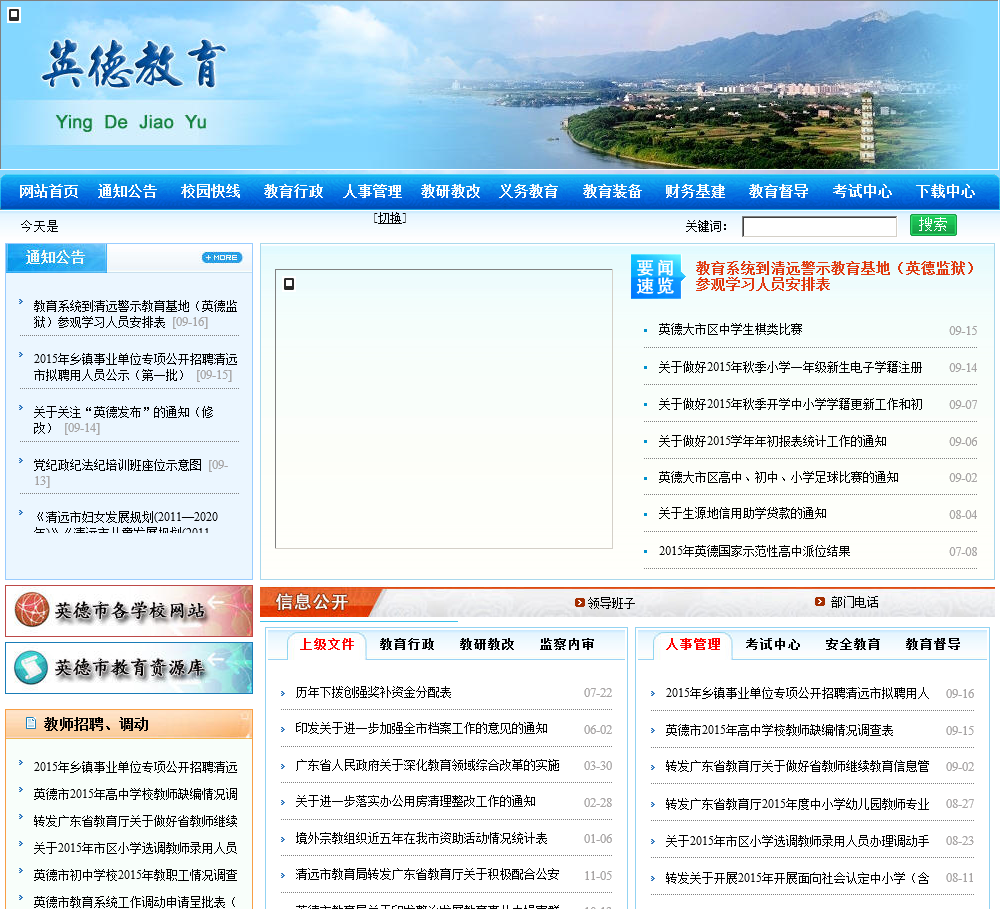Screen dimensions: 1000x909
Task: Open 转发广东省教育厅2015年度中小学幼儿园教师专业
Action: (x=797, y=804)
